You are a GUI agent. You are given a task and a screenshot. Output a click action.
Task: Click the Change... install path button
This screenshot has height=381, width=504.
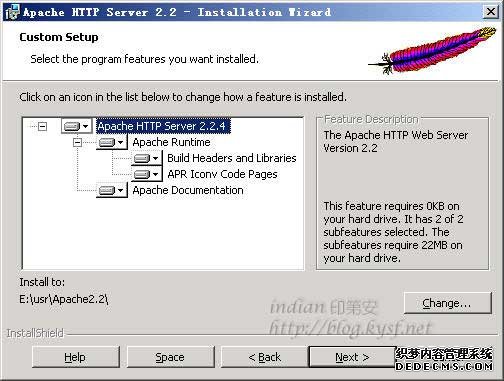point(448,303)
